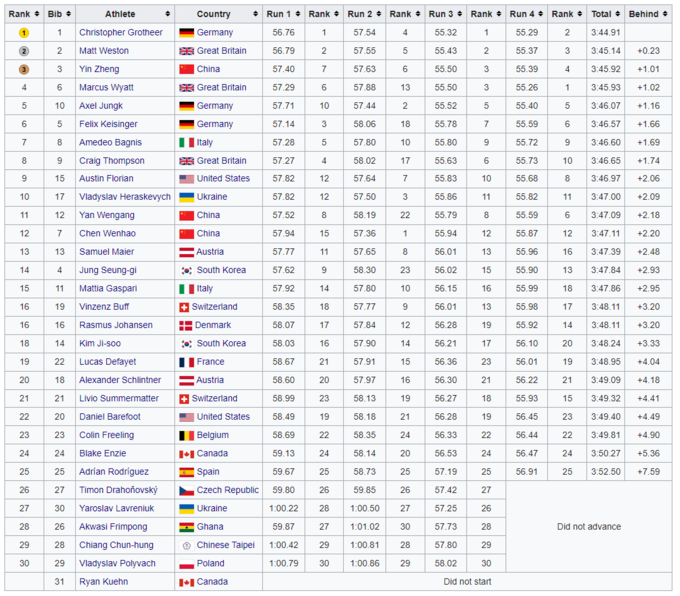This screenshot has height=596, width=680.
Task: Sort table by the Country column header
Action: click(x=218, y=14)
